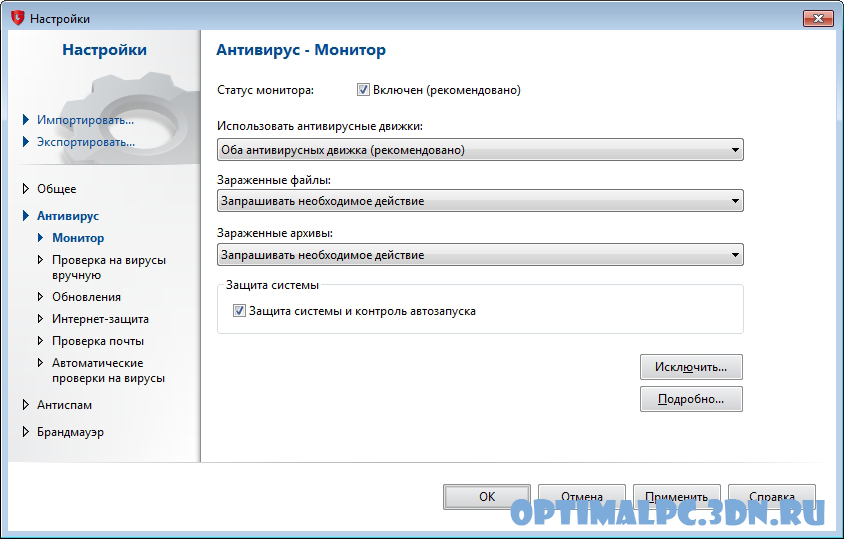This screenshot has height=539, width=844.
Task: Collapse the Антивирус tree arrow
Action: click(25, 215)
